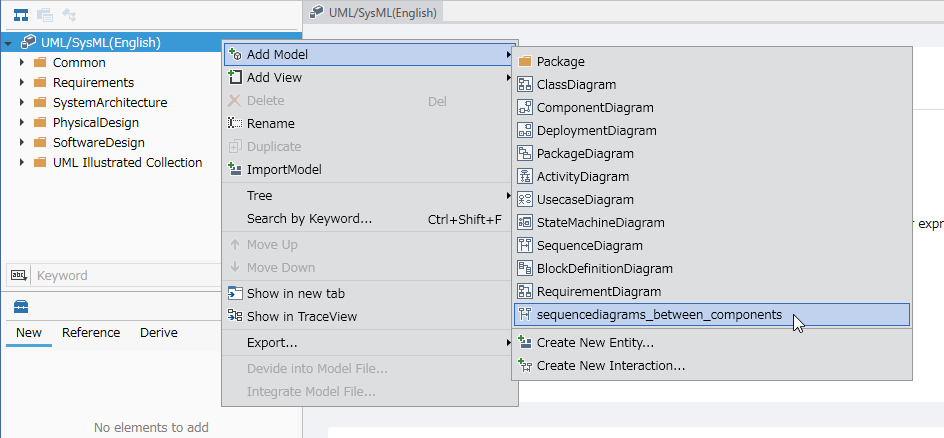Click the Rename icon in the context menu
Screen dimensions: 944x438
235,123
